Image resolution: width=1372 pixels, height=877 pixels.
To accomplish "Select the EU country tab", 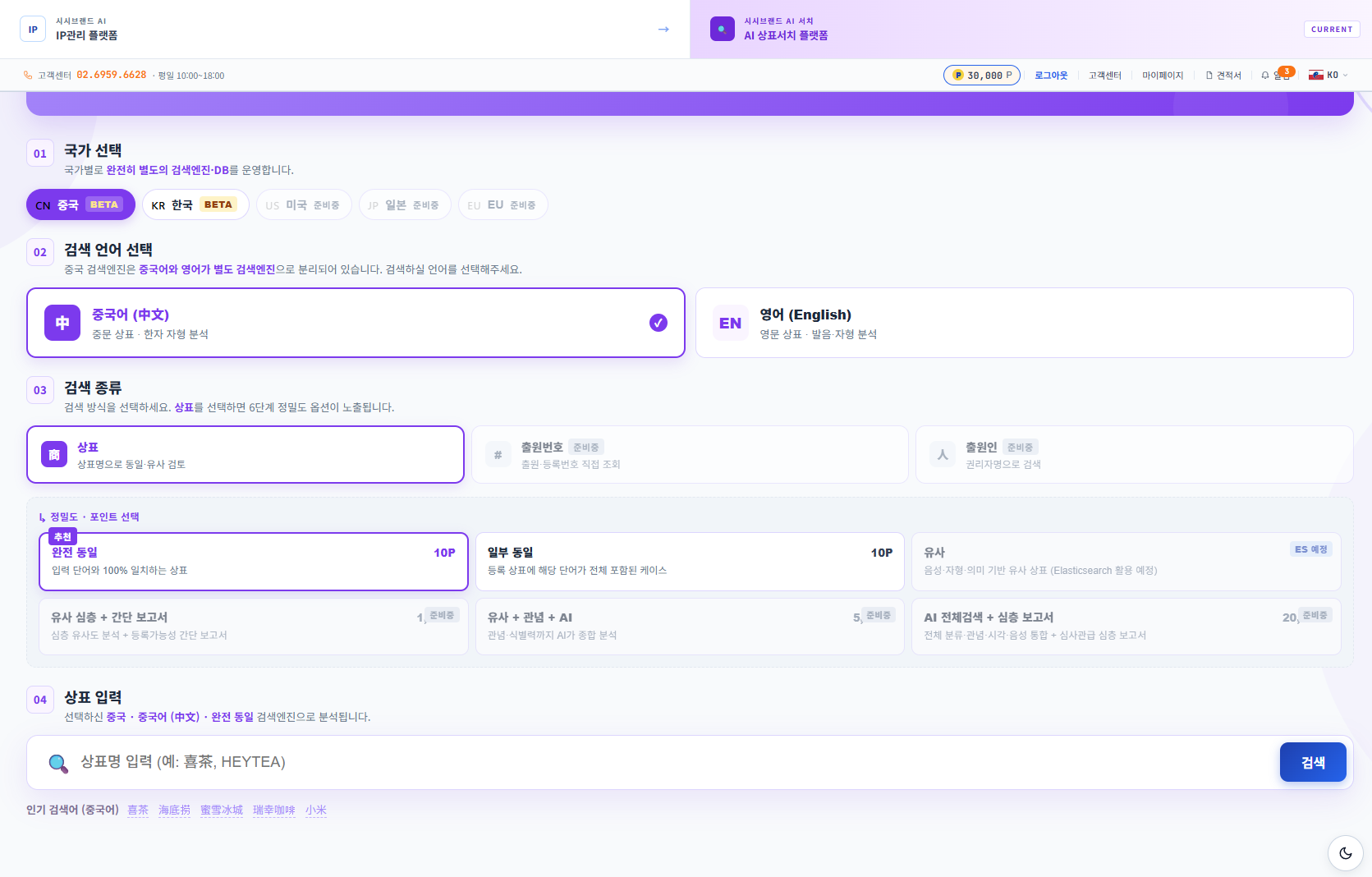I will point(502,204).
